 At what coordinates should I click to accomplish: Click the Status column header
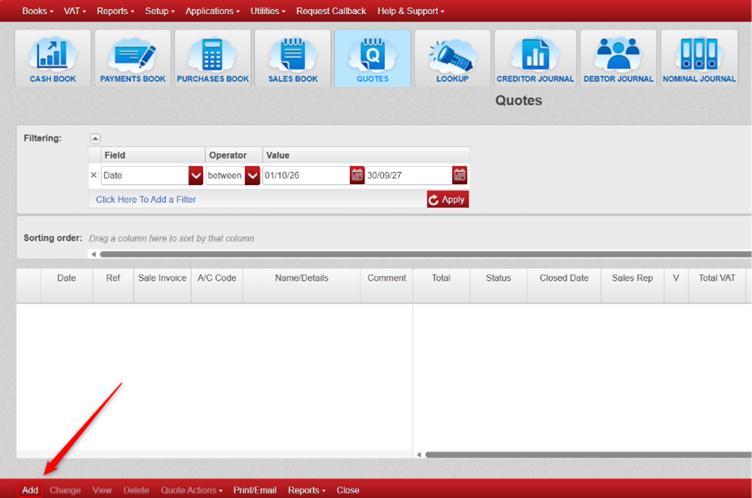(498, 285)
